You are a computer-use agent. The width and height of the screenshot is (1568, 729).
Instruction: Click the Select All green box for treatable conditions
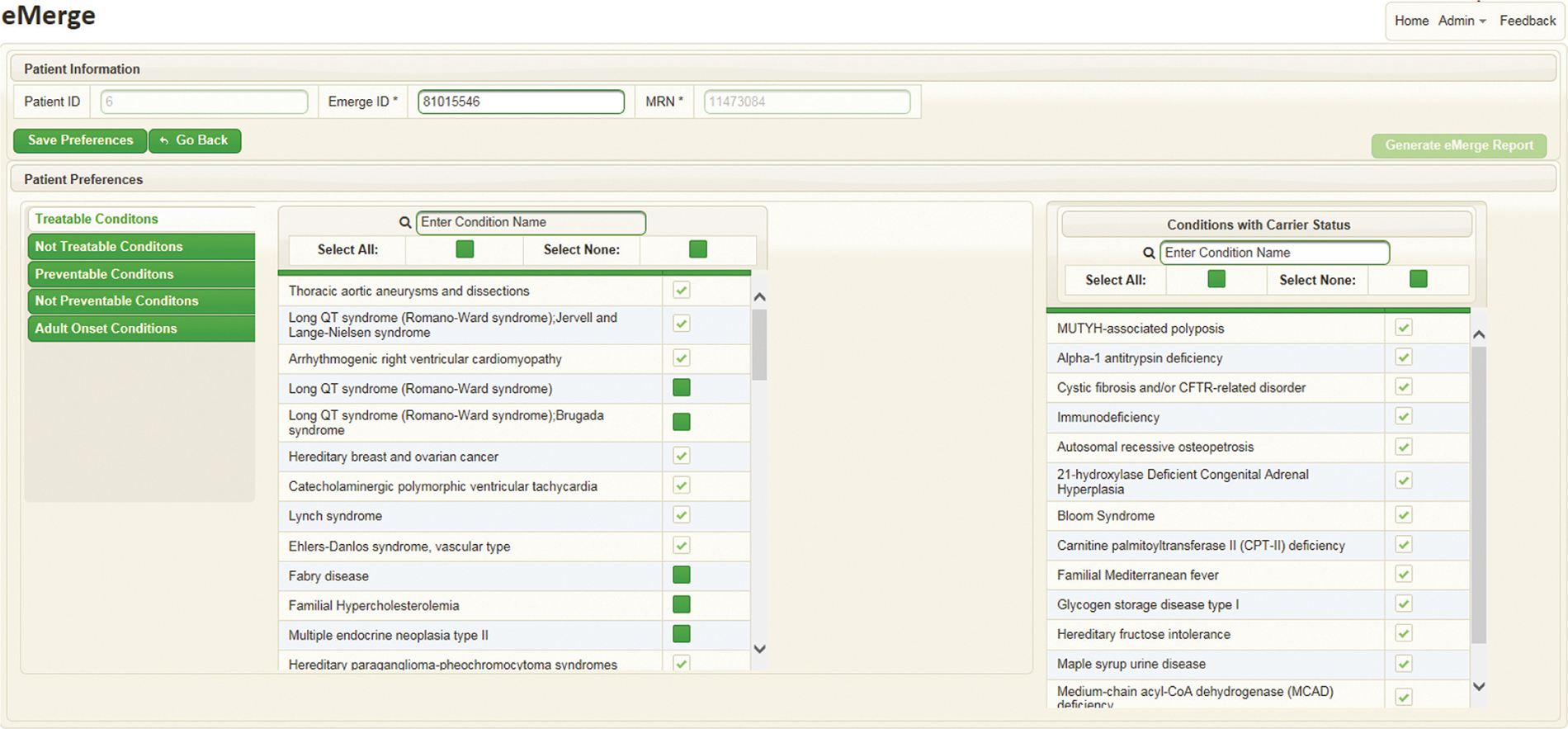pos(465,249)
